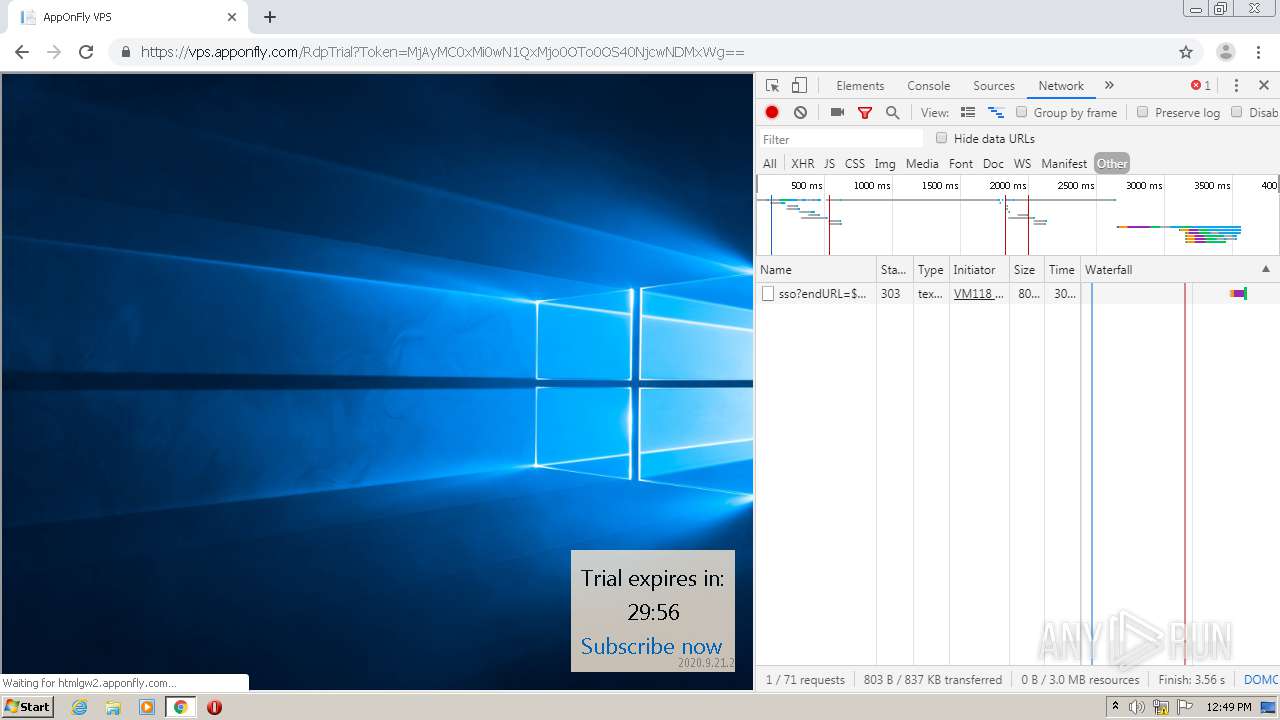The image size is (1280, 720).
Task: Go back to previous page
Action: [x=22, y=52]
